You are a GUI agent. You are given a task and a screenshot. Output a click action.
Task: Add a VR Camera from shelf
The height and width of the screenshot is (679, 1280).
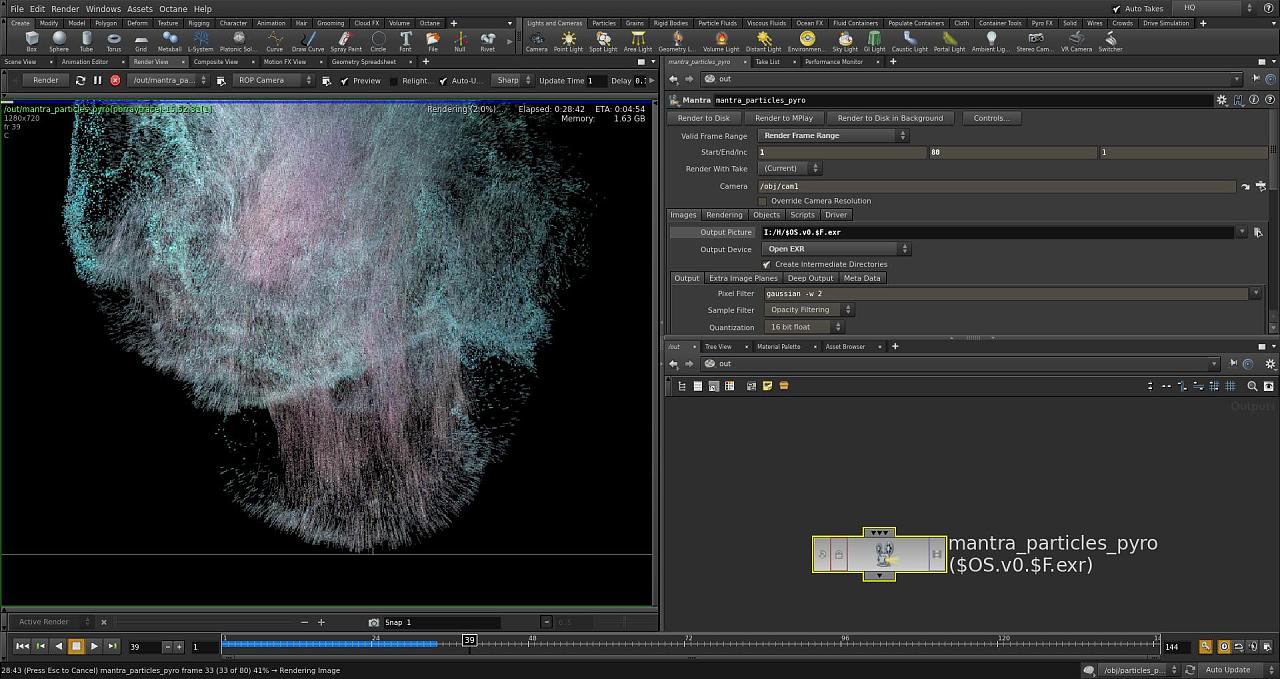tap(1076, 40)
